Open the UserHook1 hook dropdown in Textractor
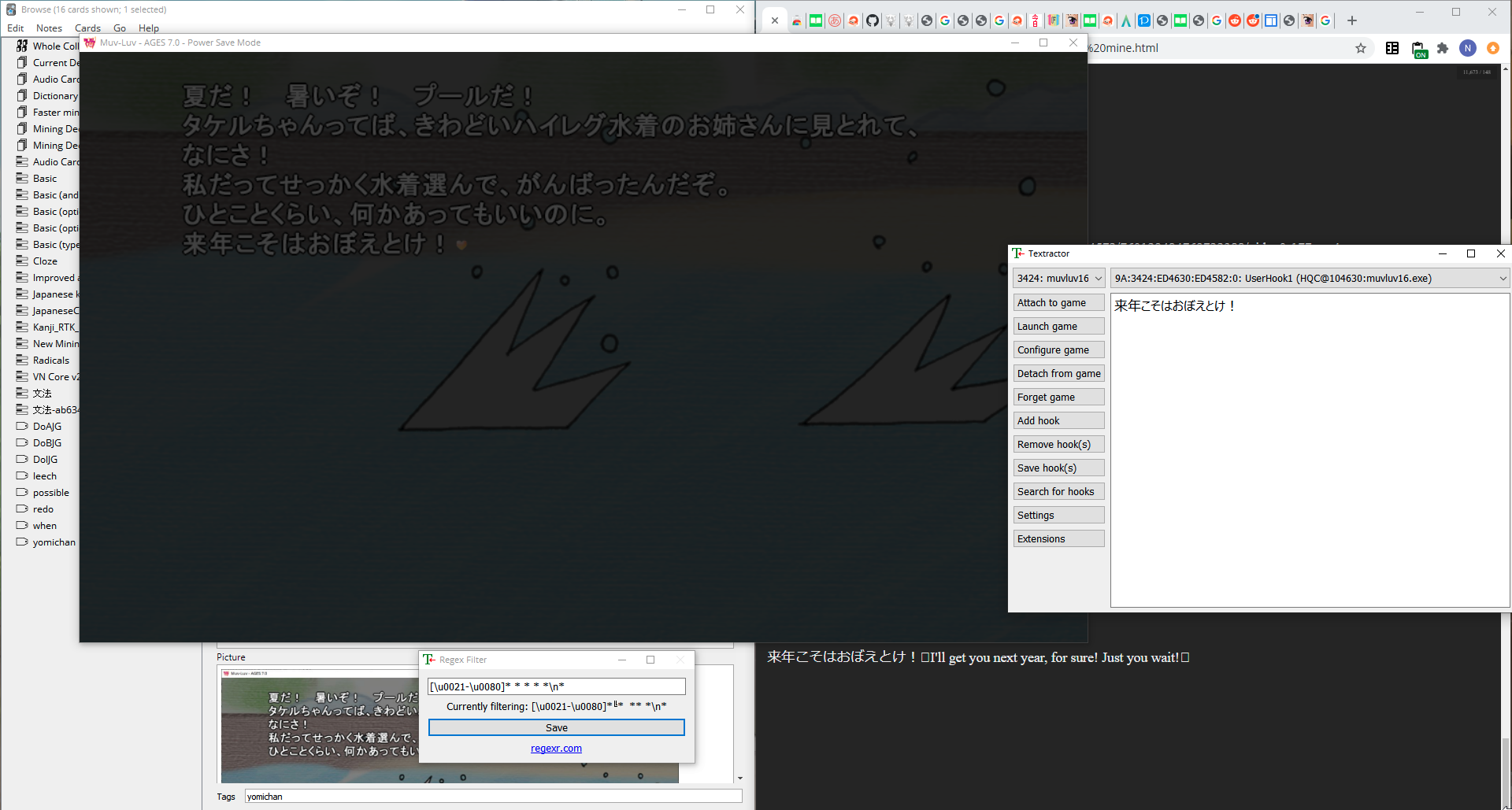This screenshot has height=810, width=1512. click(1309, 278)
